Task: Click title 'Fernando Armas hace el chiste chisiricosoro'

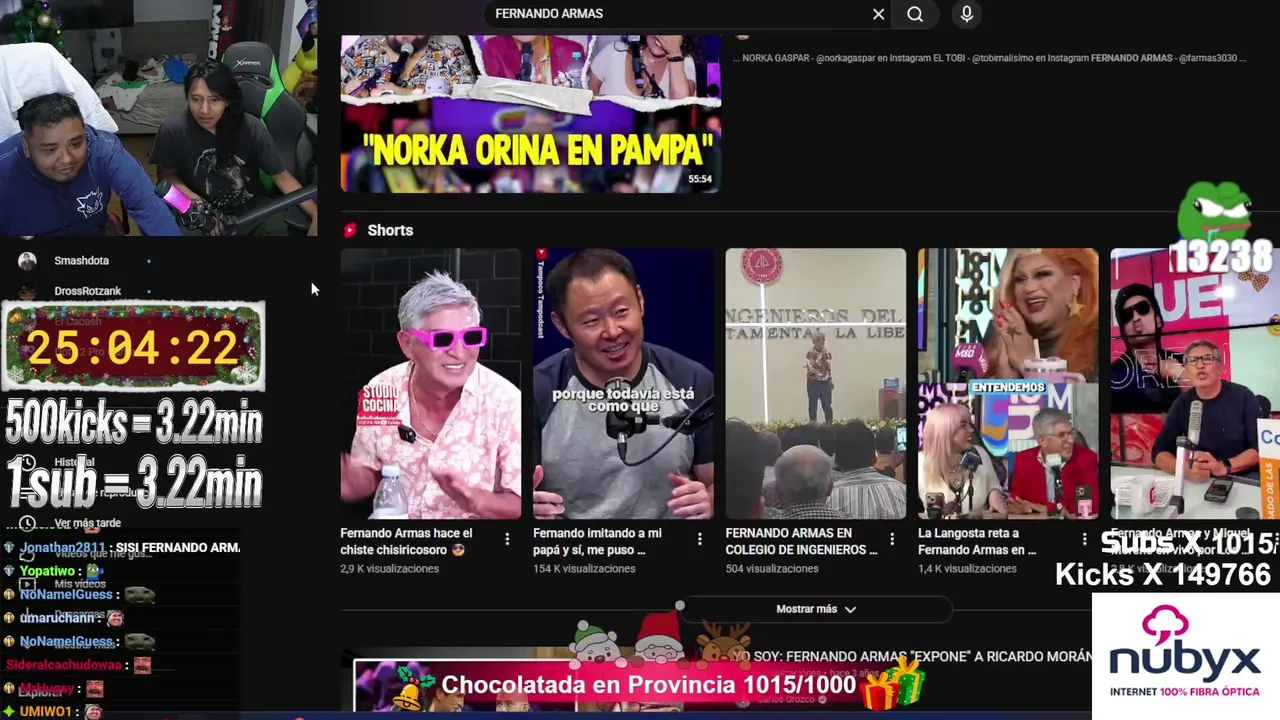Action: tap(406, 541)
